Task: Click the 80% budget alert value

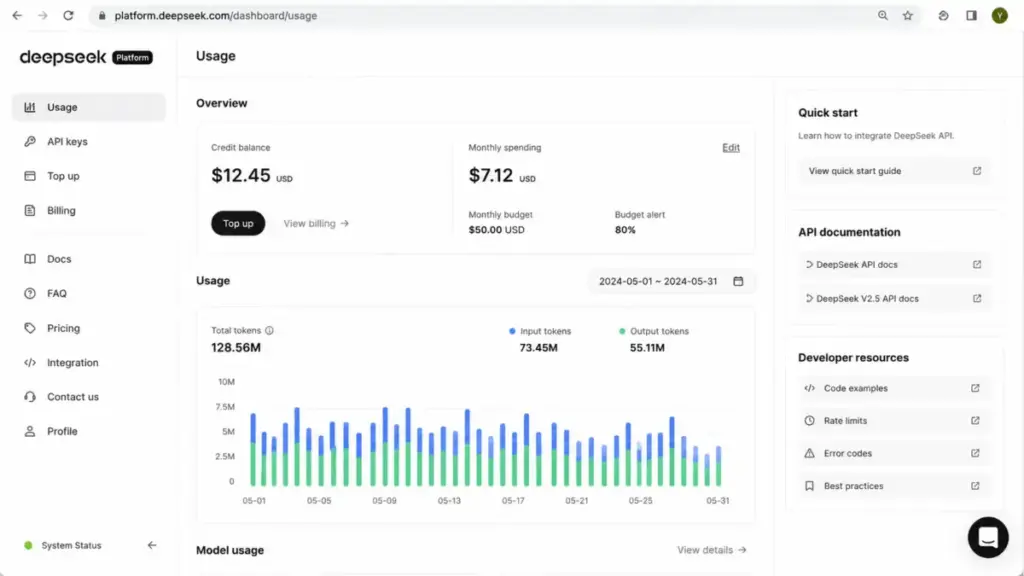Action: tap(625, 230)
